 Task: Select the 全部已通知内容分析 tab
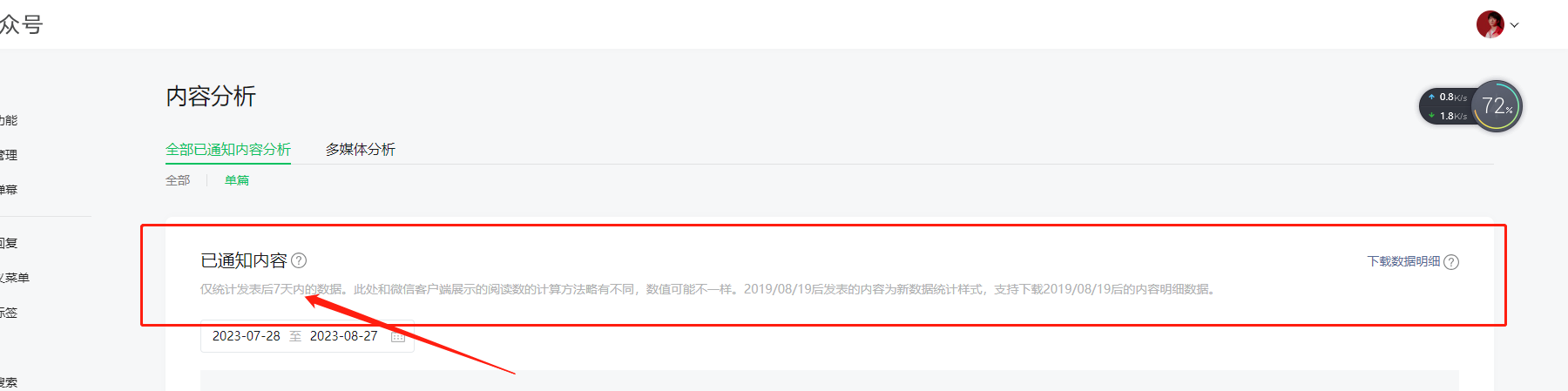tap(228, 150)
